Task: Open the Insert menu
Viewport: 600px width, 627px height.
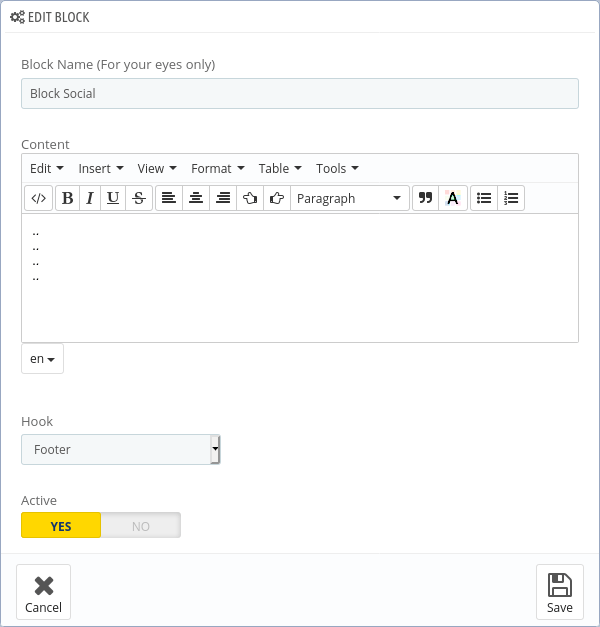Action: (x=101, y=168)
